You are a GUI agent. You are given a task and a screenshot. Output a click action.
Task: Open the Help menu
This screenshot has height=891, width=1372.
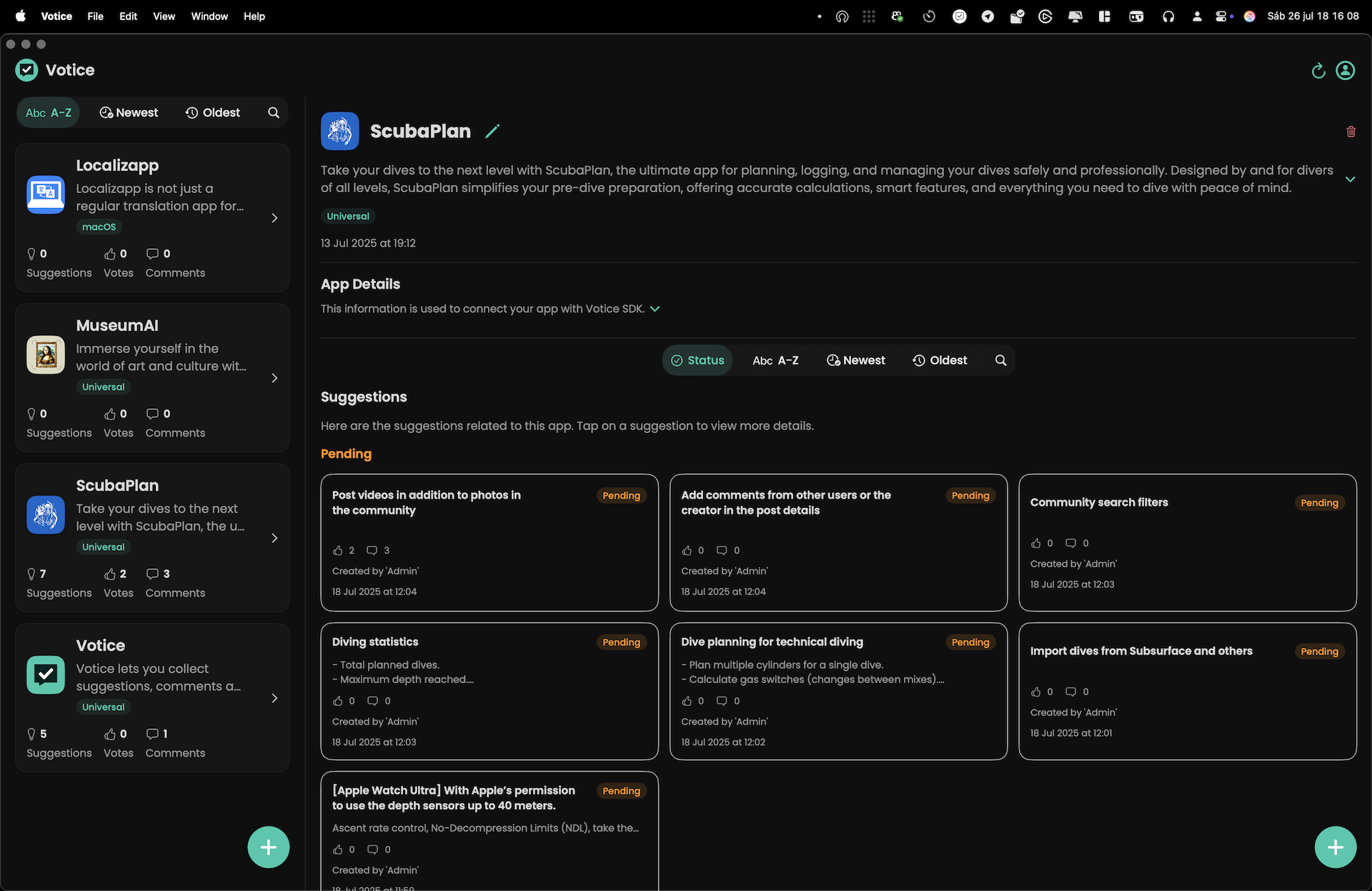click(x=254, y=16)
